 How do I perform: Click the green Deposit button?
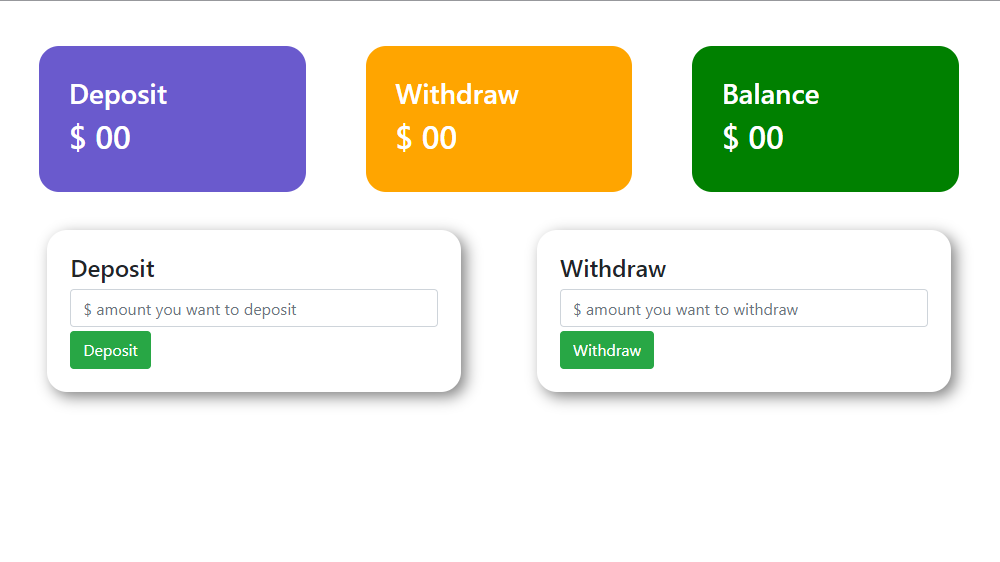click(x=110, y=350)
